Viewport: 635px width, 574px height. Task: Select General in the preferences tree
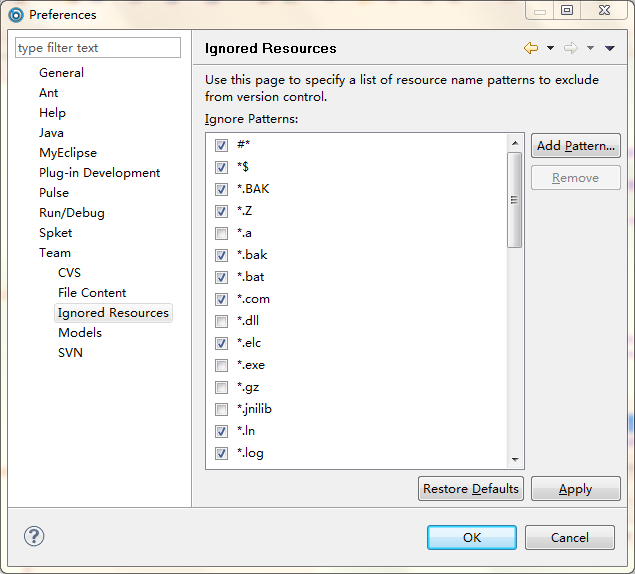coord(61,73)
